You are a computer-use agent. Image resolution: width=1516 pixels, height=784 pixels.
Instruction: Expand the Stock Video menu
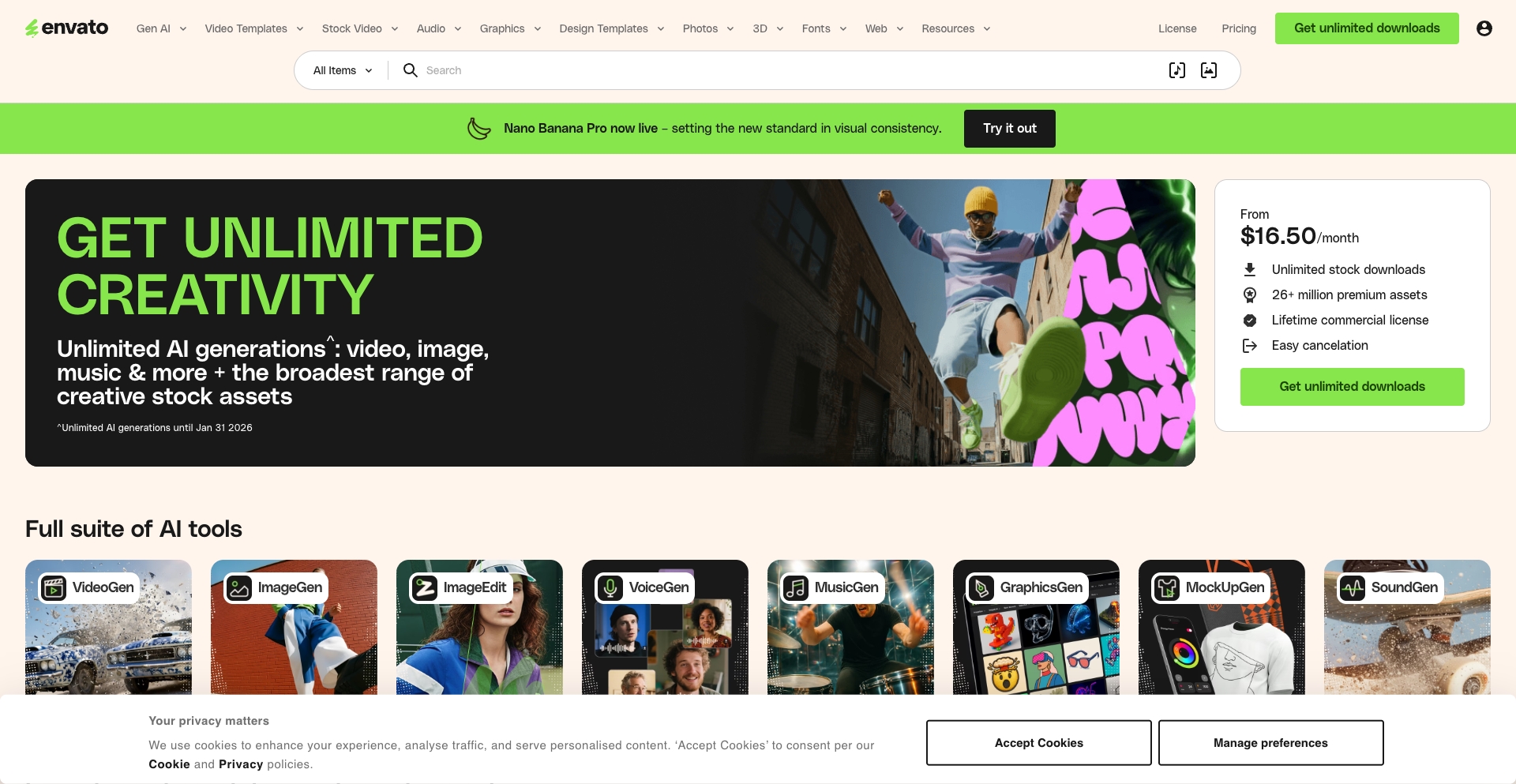(x=359, y=28)
